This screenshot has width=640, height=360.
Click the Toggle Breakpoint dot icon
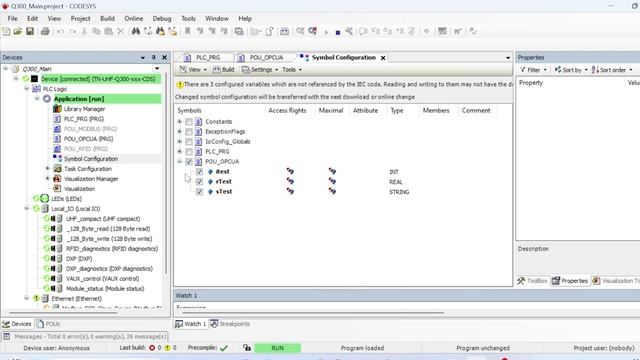[427, 31]
